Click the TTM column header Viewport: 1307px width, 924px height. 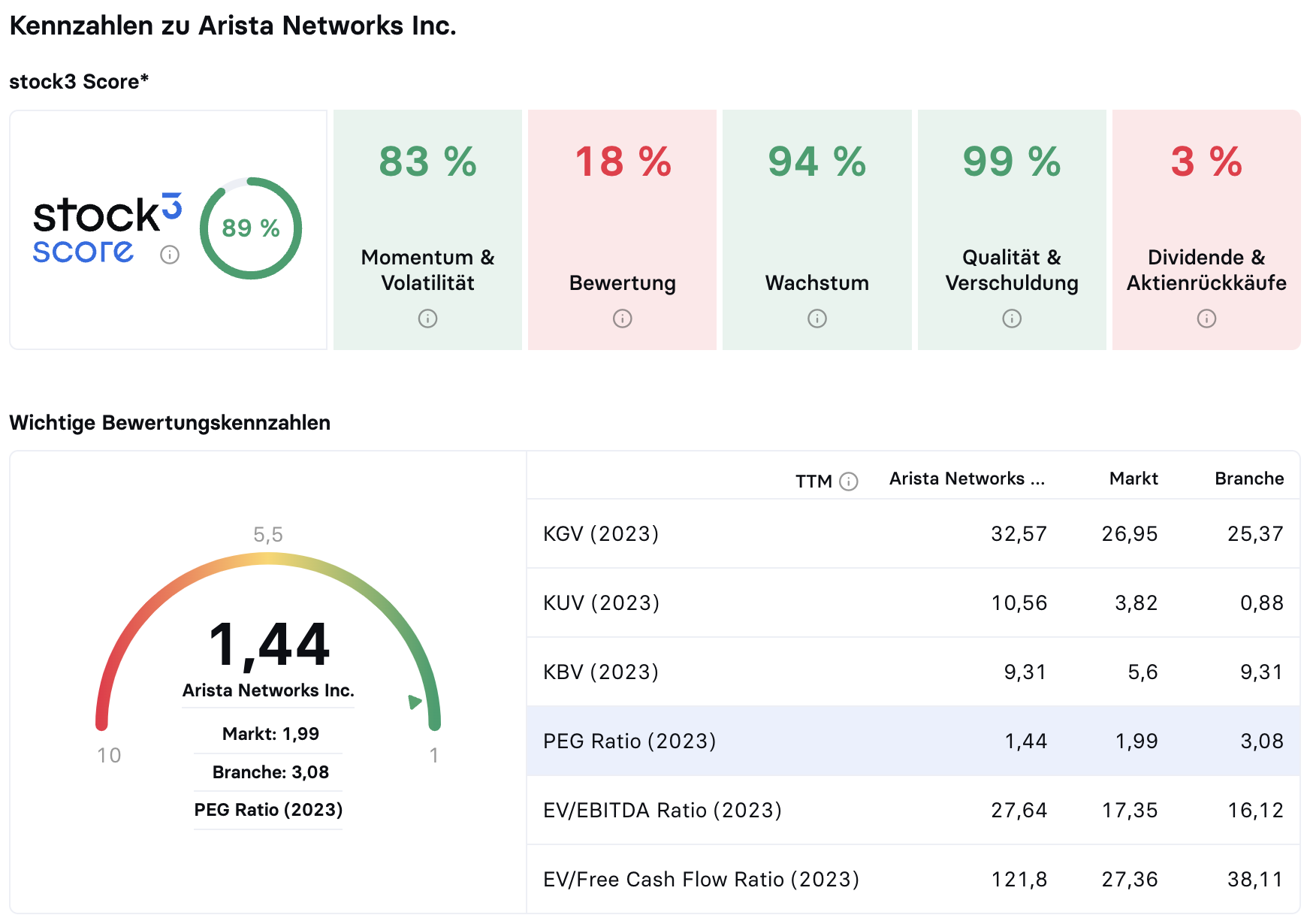813,481
